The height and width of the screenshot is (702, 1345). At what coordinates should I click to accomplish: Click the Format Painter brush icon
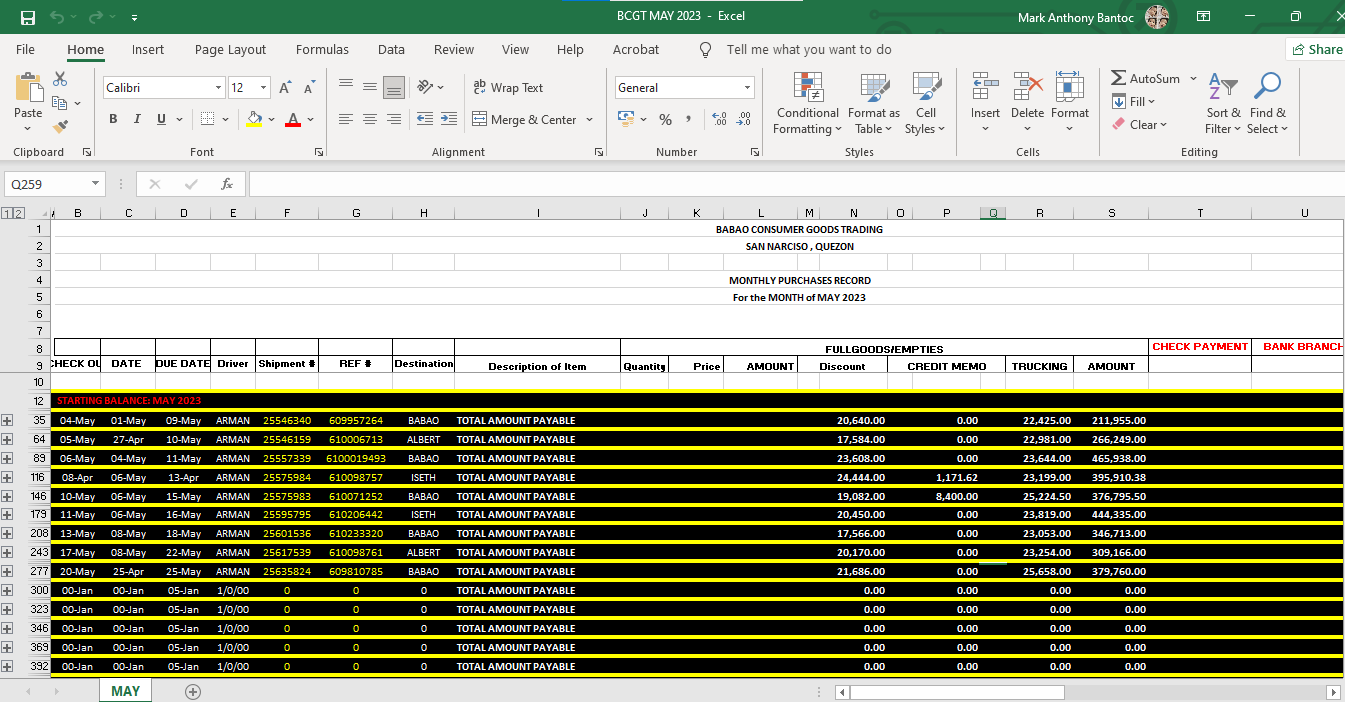point(60,127)
